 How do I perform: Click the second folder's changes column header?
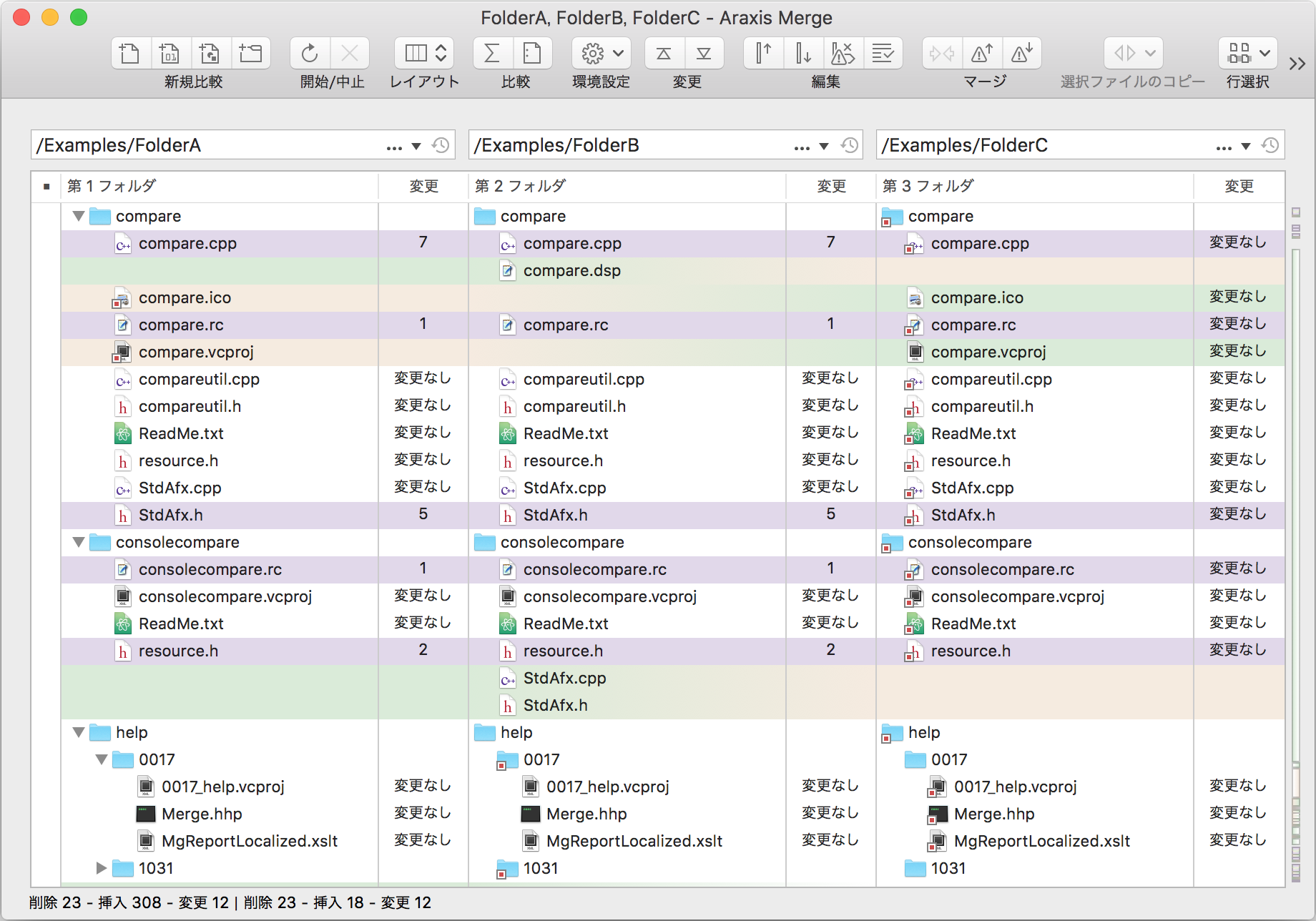831,187
